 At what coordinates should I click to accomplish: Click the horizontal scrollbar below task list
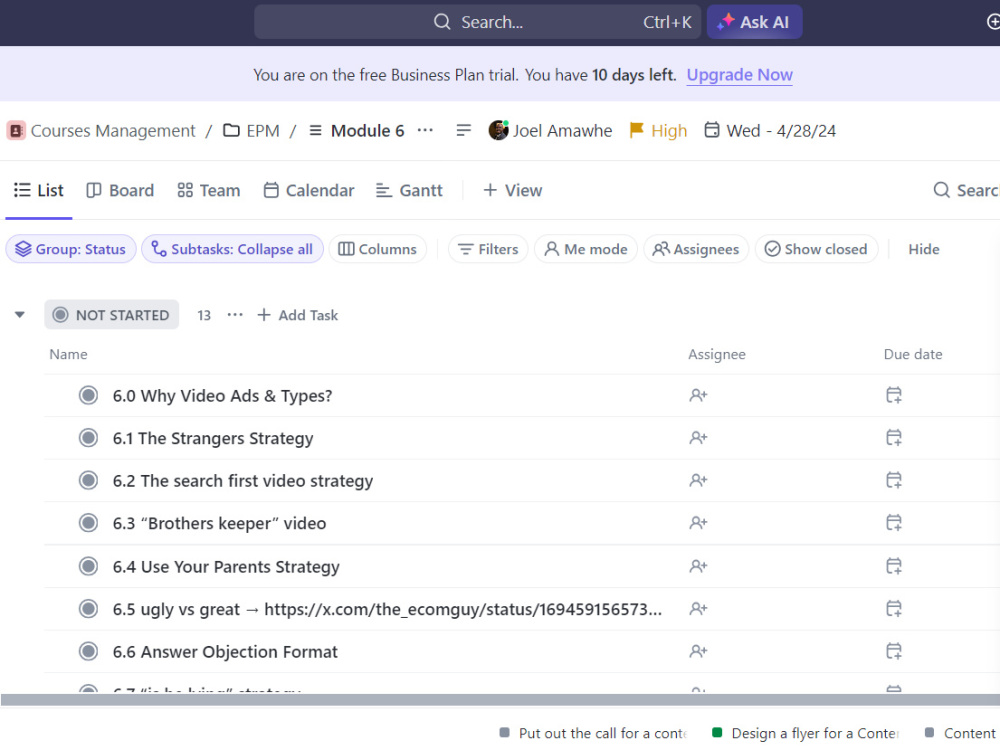(x=500, y=700)
